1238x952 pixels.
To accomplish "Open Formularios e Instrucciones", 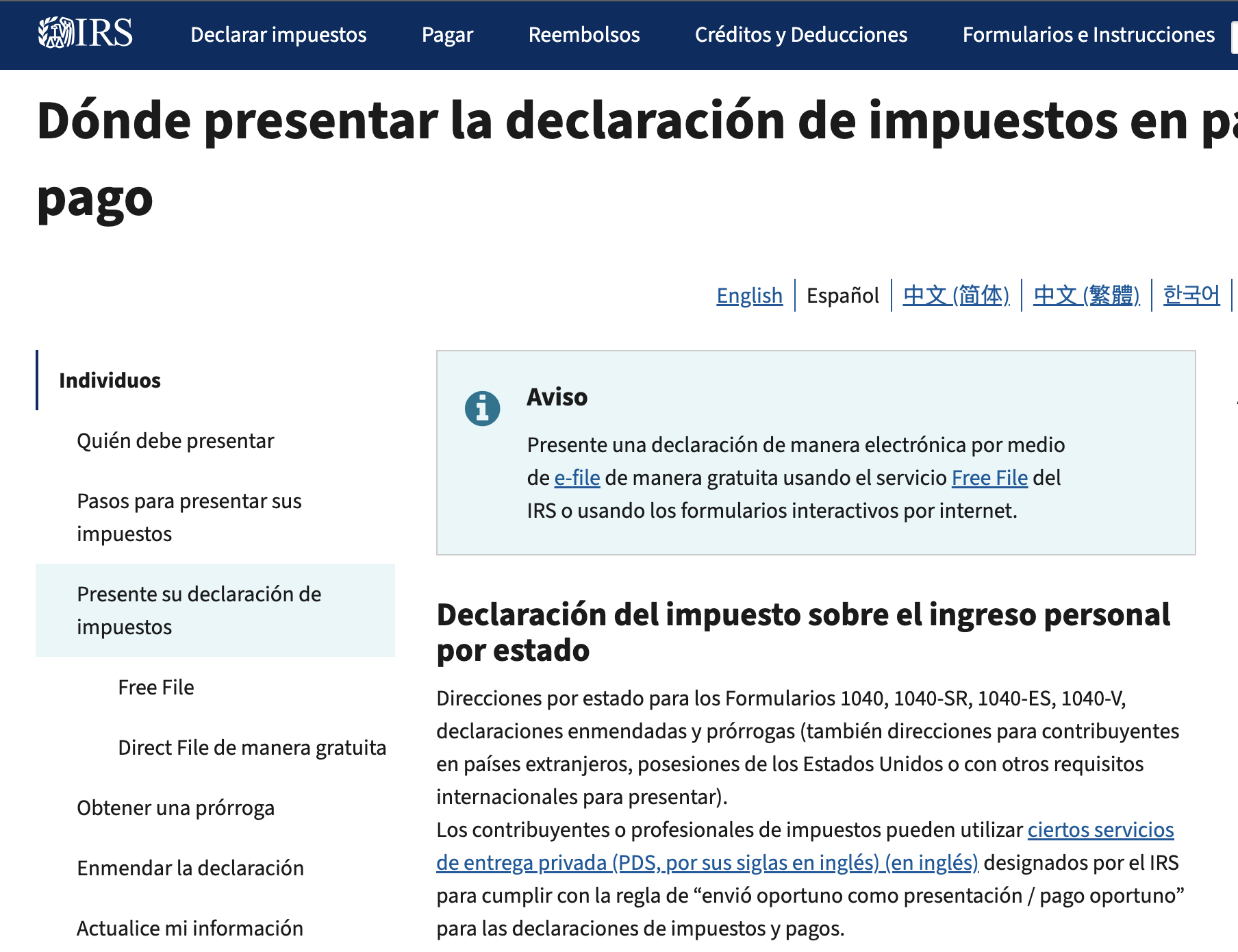I will [x=1089, y=35].
